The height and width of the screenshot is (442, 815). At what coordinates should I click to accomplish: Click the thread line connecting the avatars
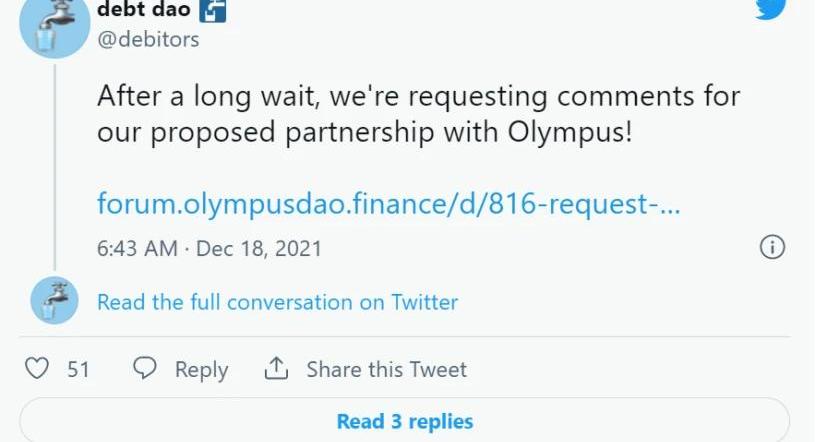54,168
